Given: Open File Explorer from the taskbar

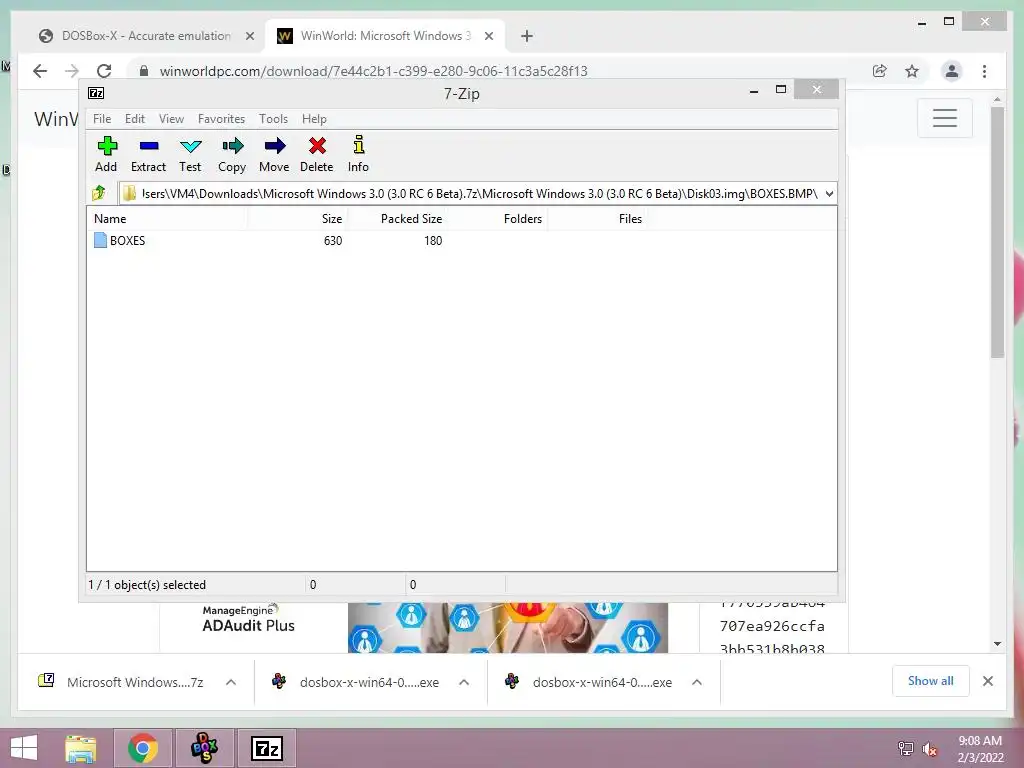Looking at the screenshot, I should pos(81,748).
